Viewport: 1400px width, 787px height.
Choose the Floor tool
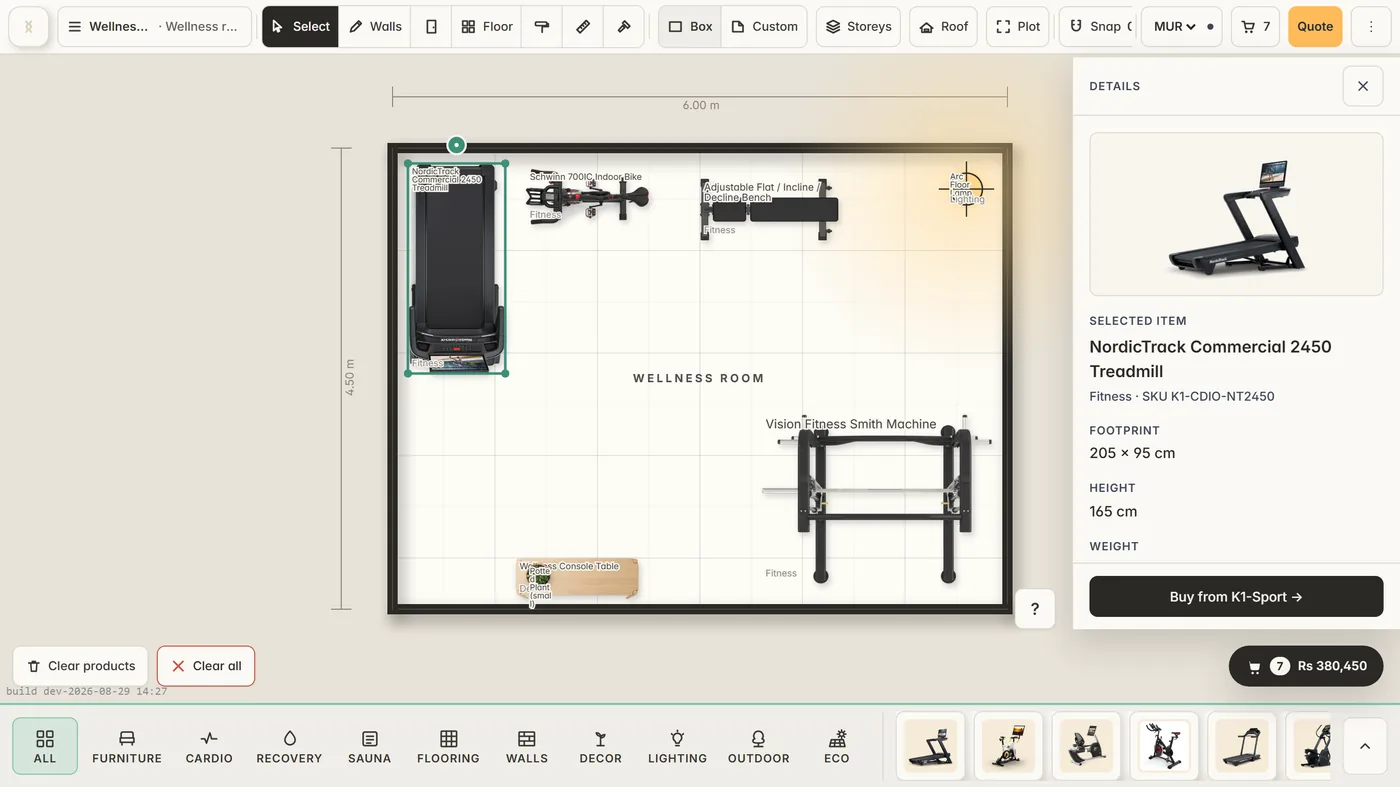(x=487, y=27)
